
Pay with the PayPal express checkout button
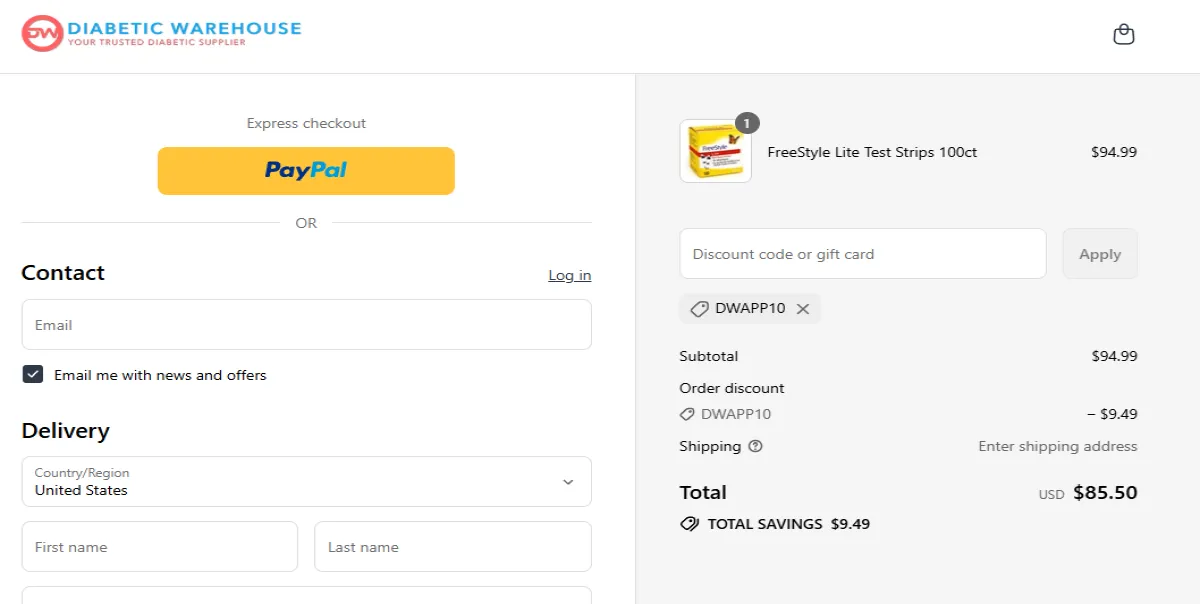point(306,170)
